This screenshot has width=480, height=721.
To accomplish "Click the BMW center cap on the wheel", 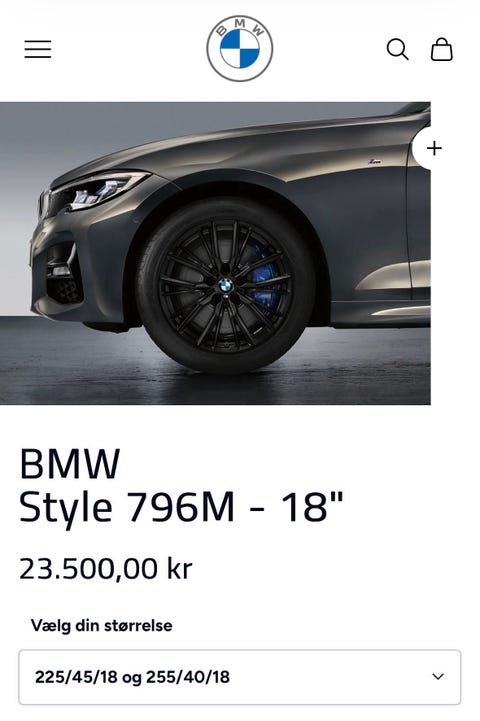I will (x=226, y=286).
